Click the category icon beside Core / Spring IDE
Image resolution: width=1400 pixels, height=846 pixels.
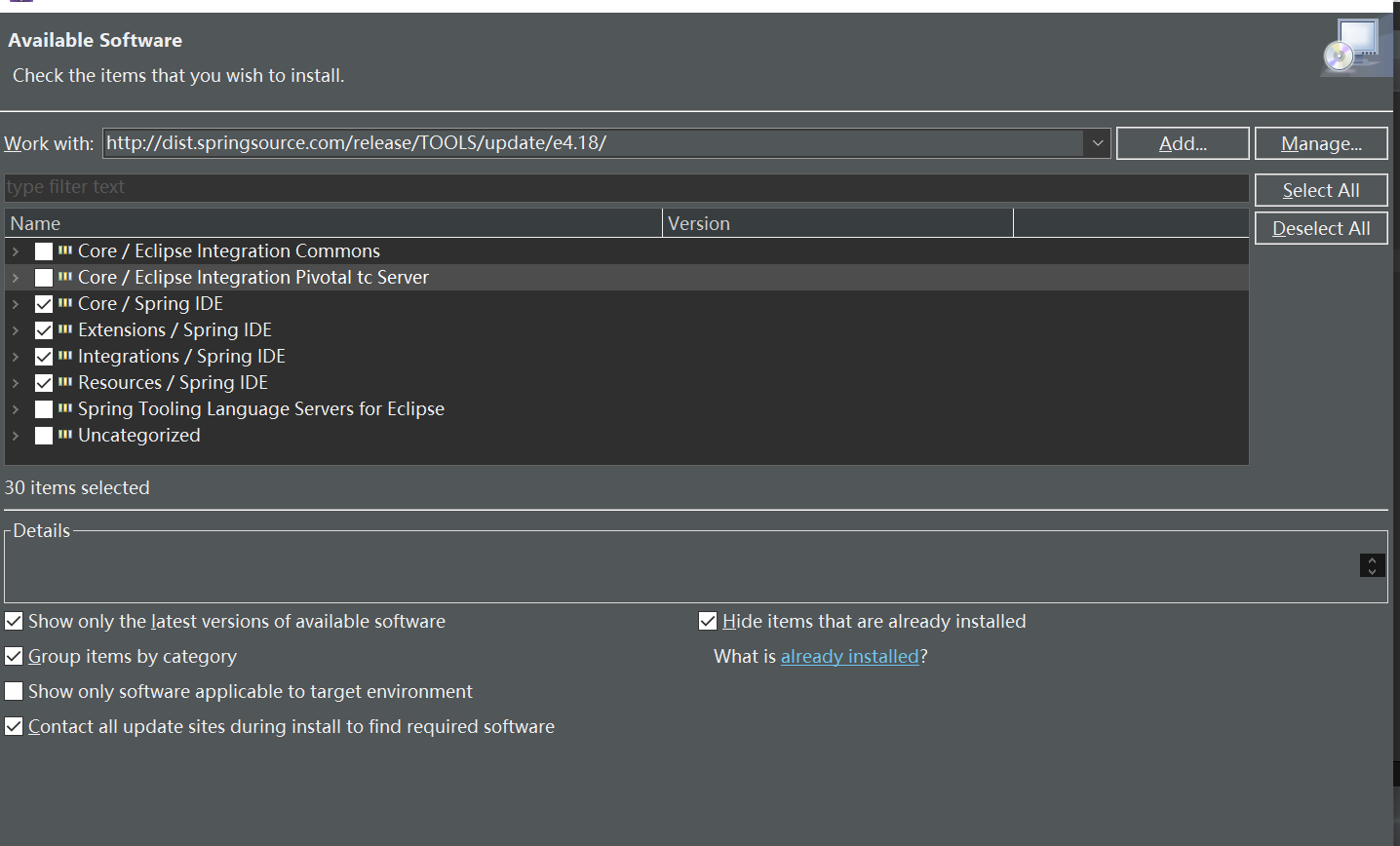coord(65,303)
